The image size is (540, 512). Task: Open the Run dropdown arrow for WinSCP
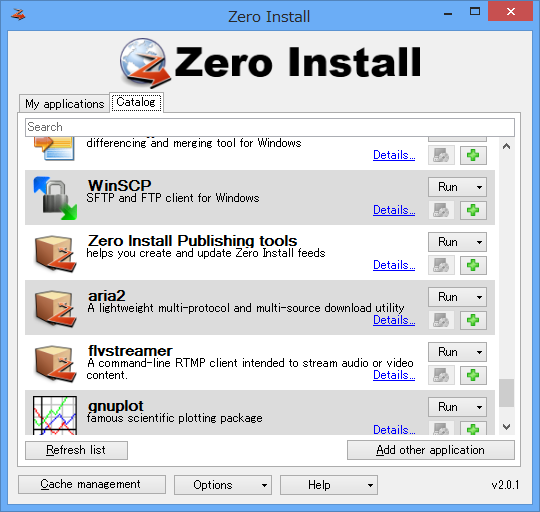click(x=479, y=187)
